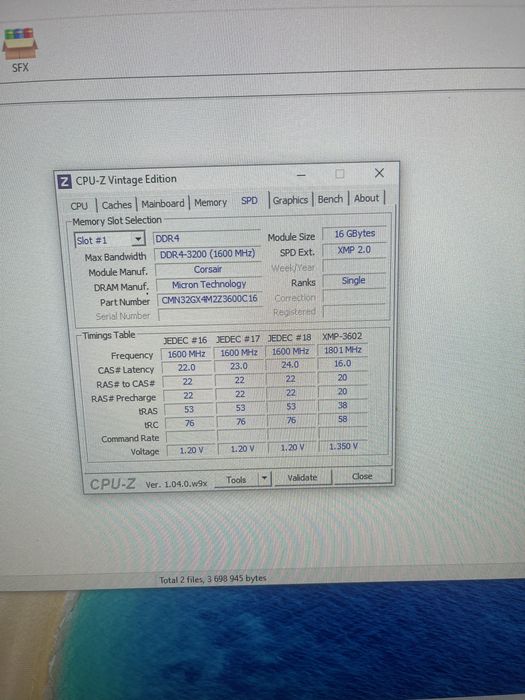The image size is (525, 700).
Task: Select the Corsair module manufacturer value
Action: click(x=208, y=269)
